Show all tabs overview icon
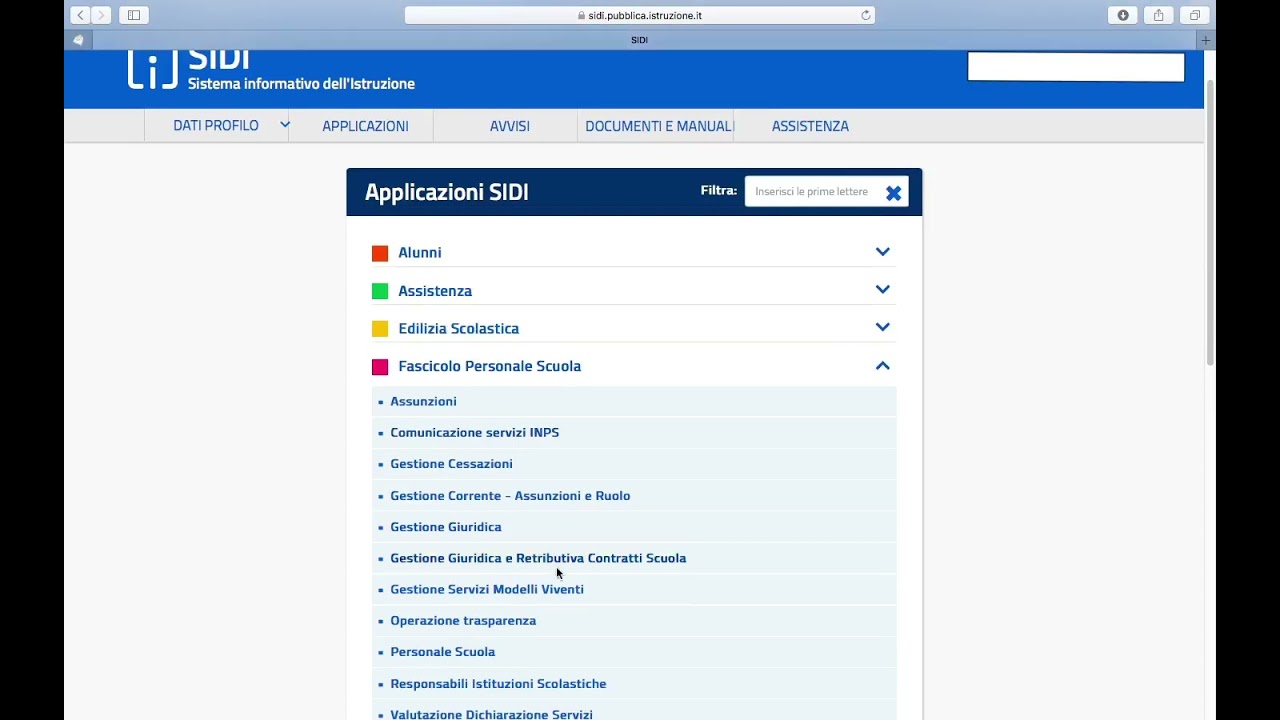 tap(1195, 15)
